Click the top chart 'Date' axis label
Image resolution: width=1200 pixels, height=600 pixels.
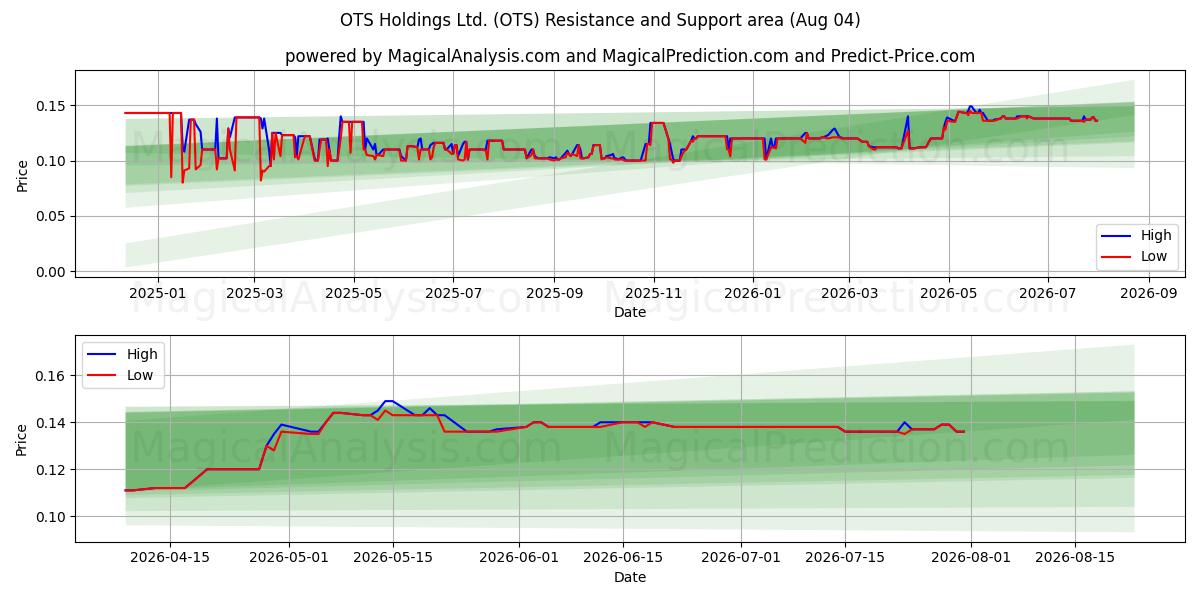tap(630, 312)
